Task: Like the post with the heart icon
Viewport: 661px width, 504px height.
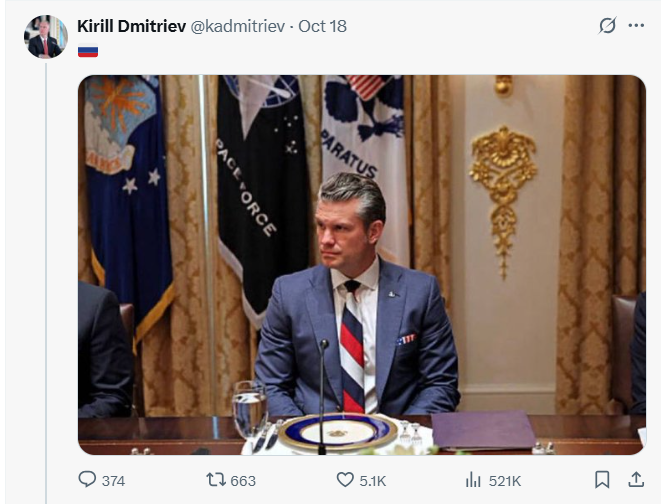Action: pos(344,480)
